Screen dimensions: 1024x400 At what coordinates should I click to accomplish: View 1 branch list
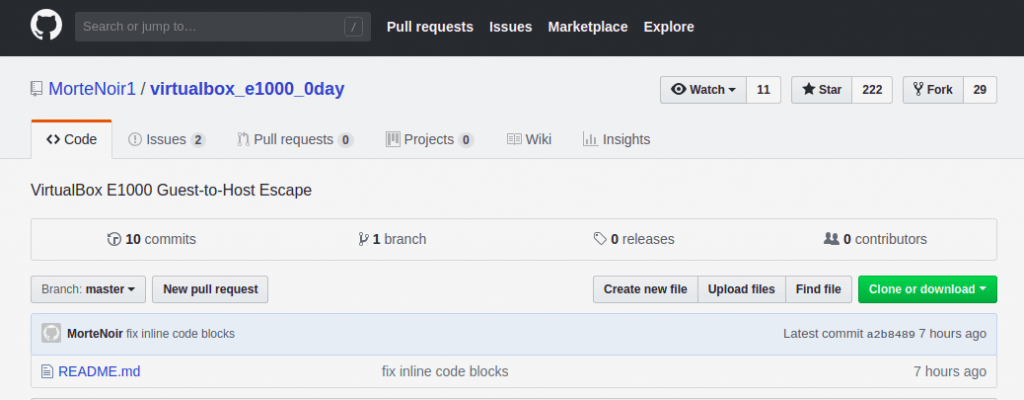click(392, 239)
